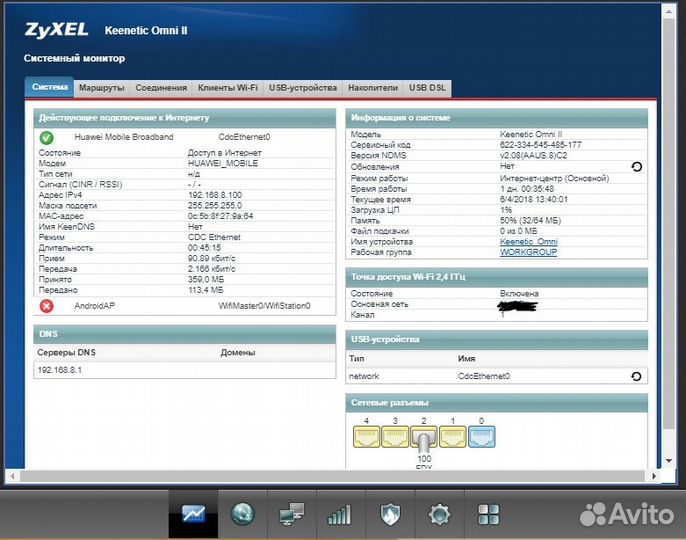
Task: Open System Monitor chart icon in bottom bar
Action: pos(193,515)
